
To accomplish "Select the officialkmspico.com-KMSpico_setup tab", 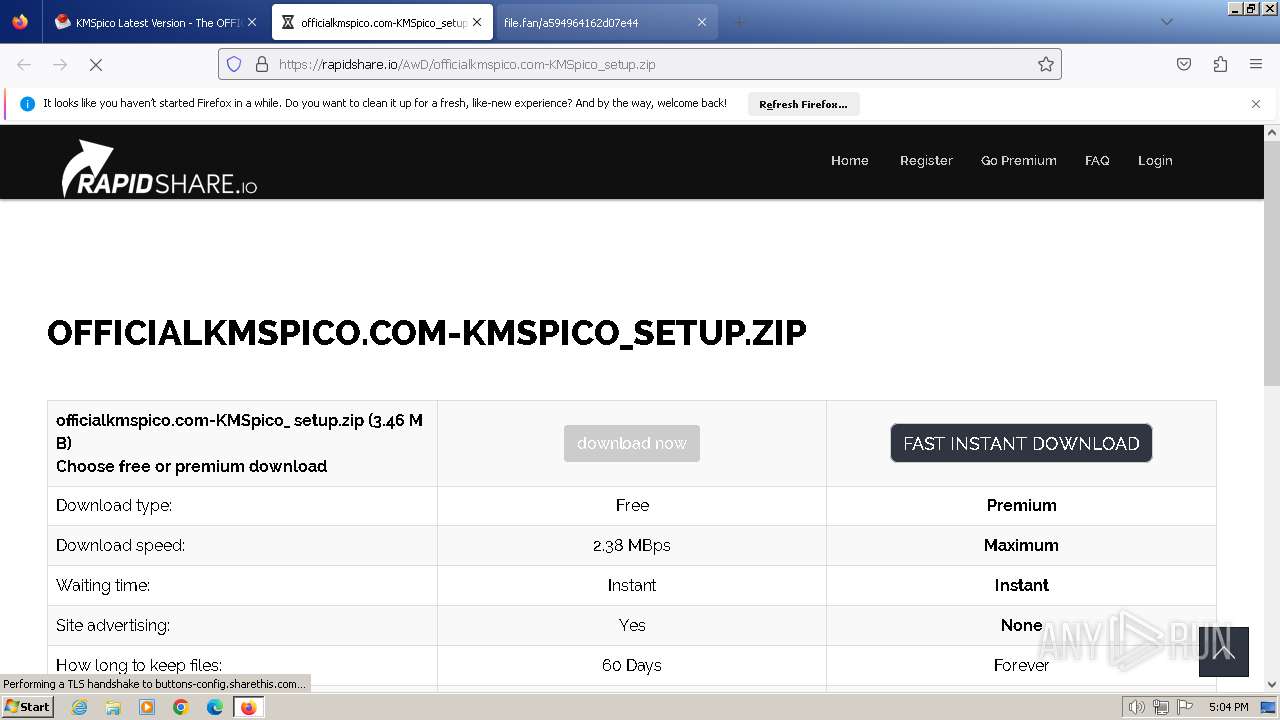I will coord(383,22).
